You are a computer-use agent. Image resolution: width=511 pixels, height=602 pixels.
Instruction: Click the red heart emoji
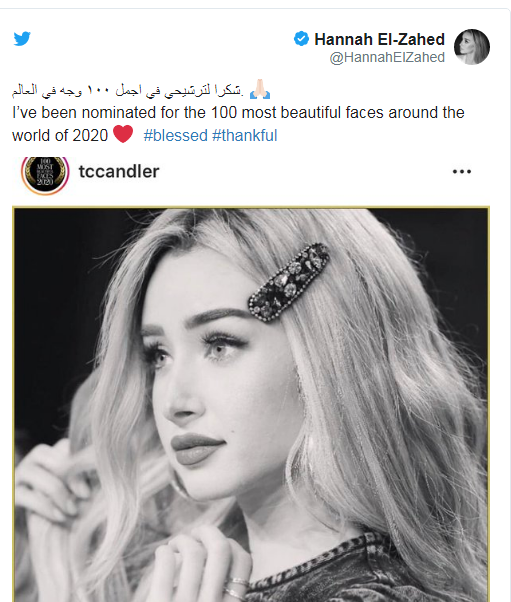point(123,134)
